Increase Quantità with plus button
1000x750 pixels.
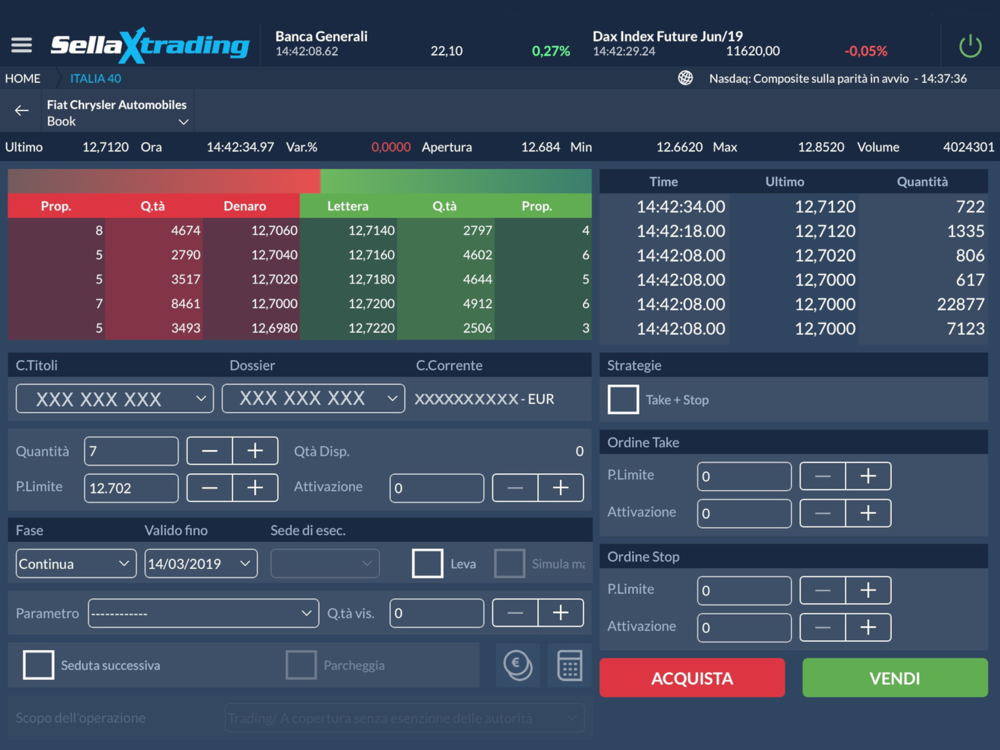pos(255,451)
